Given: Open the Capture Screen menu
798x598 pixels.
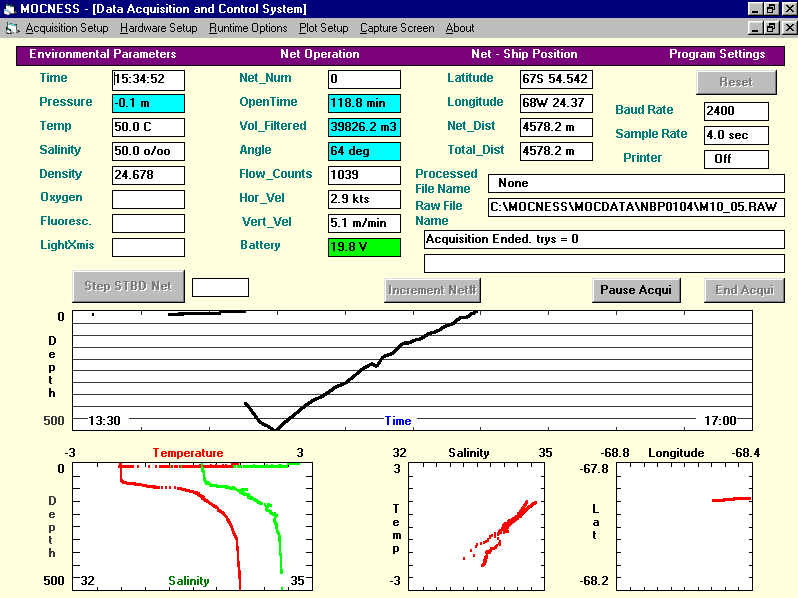Looking at the screenshot, I should coord(397,28).
